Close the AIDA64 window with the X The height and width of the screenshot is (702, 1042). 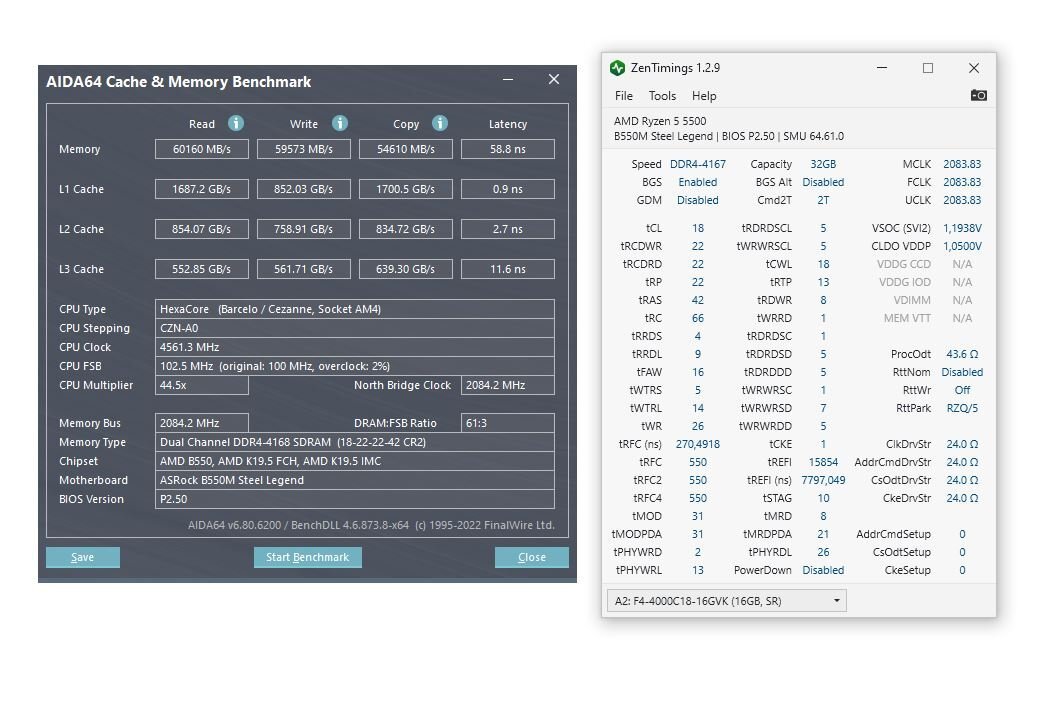[x=554, y=79]
